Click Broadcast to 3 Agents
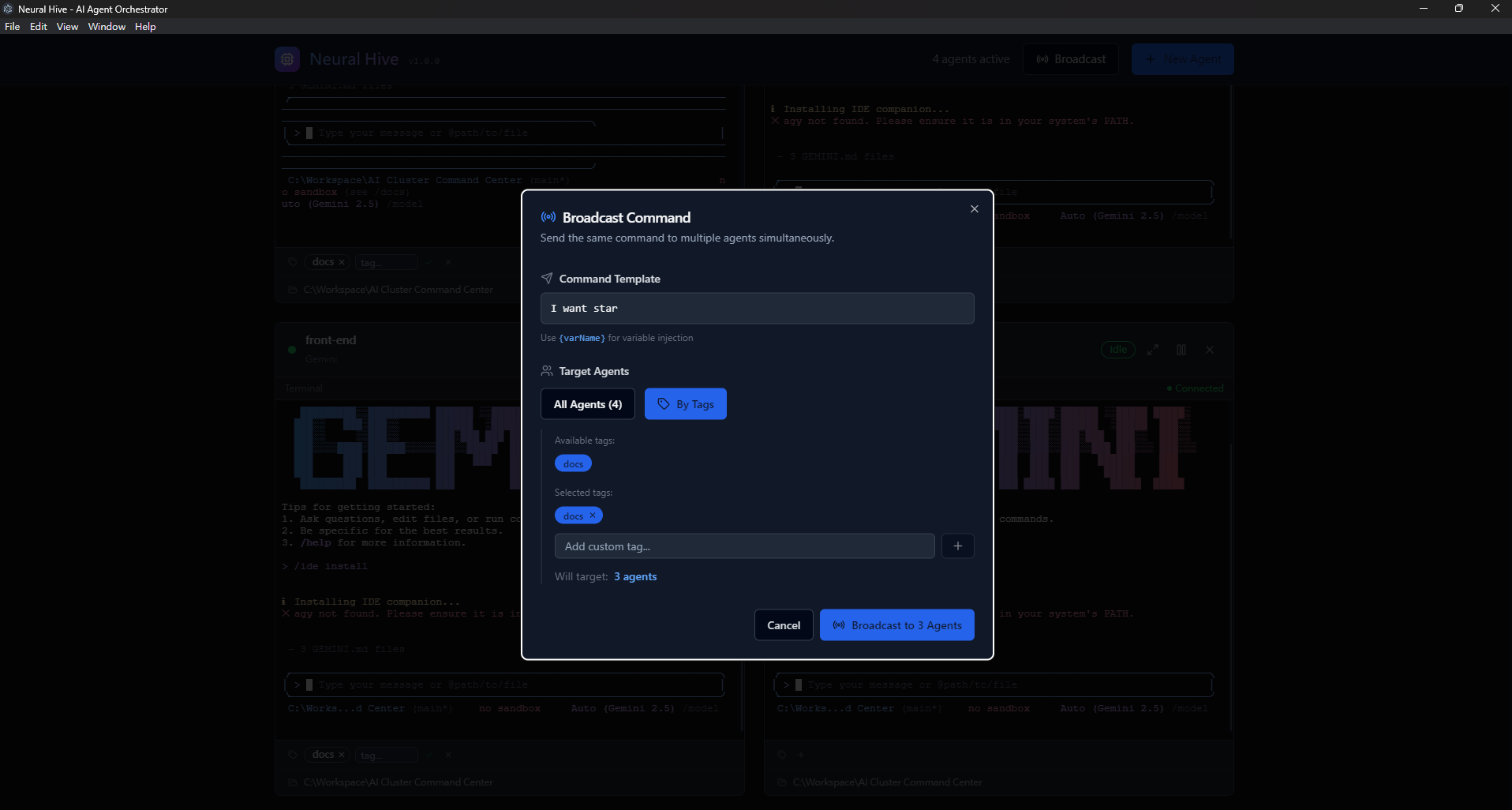Viewport: 1512px width, 810px height. click(896, 625)
